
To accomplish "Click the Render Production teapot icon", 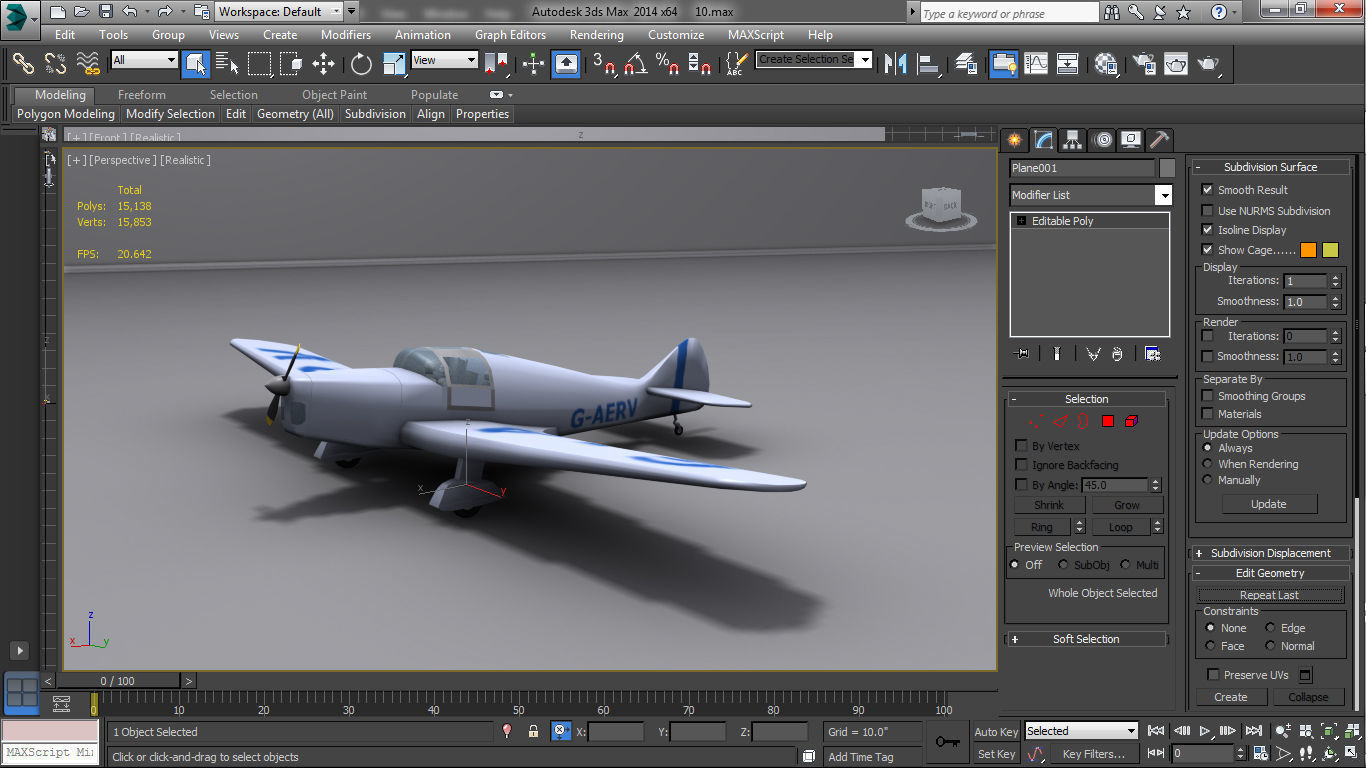I will (x=1208, y=64).
